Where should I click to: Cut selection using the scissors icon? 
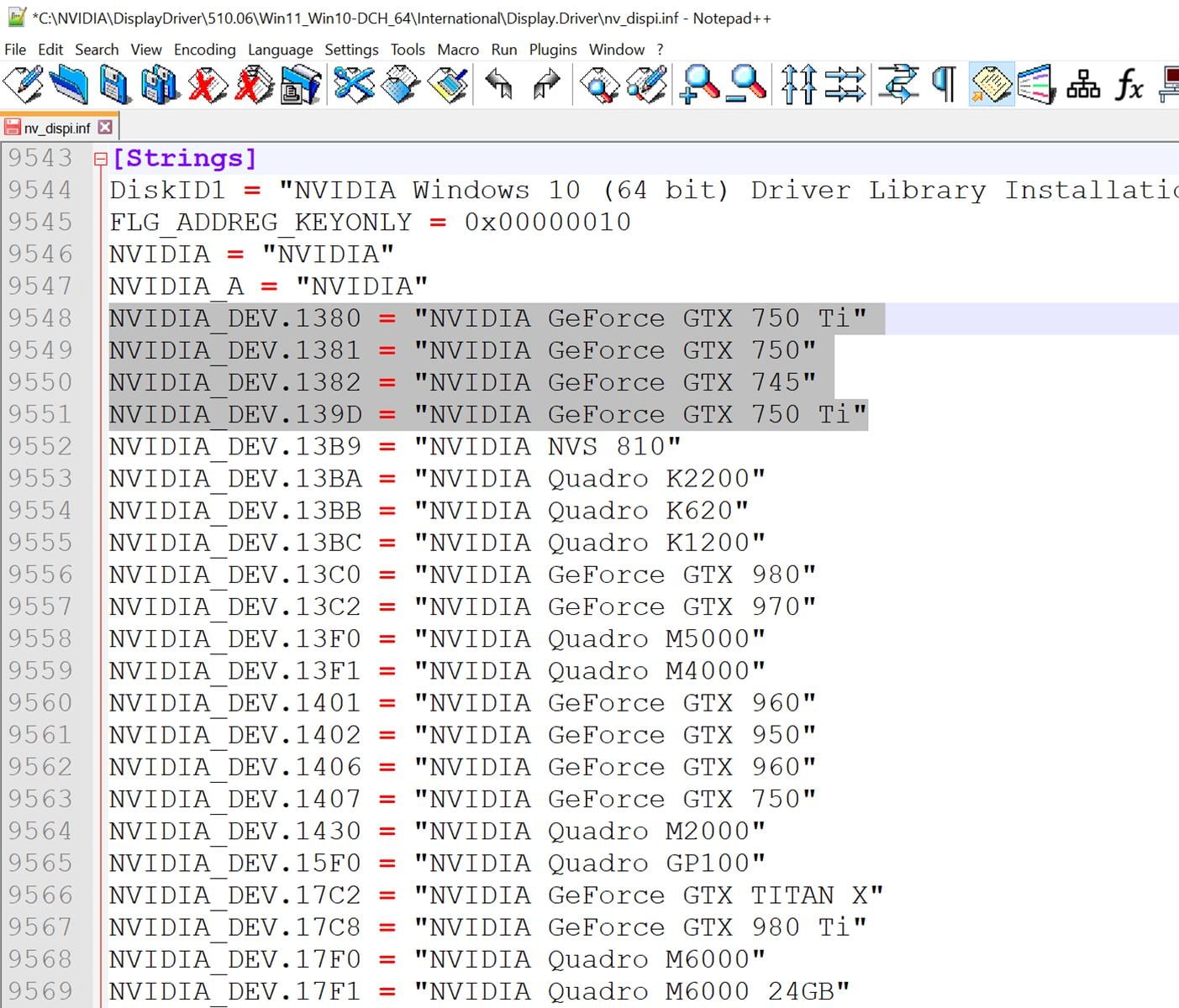coord(354,85)
